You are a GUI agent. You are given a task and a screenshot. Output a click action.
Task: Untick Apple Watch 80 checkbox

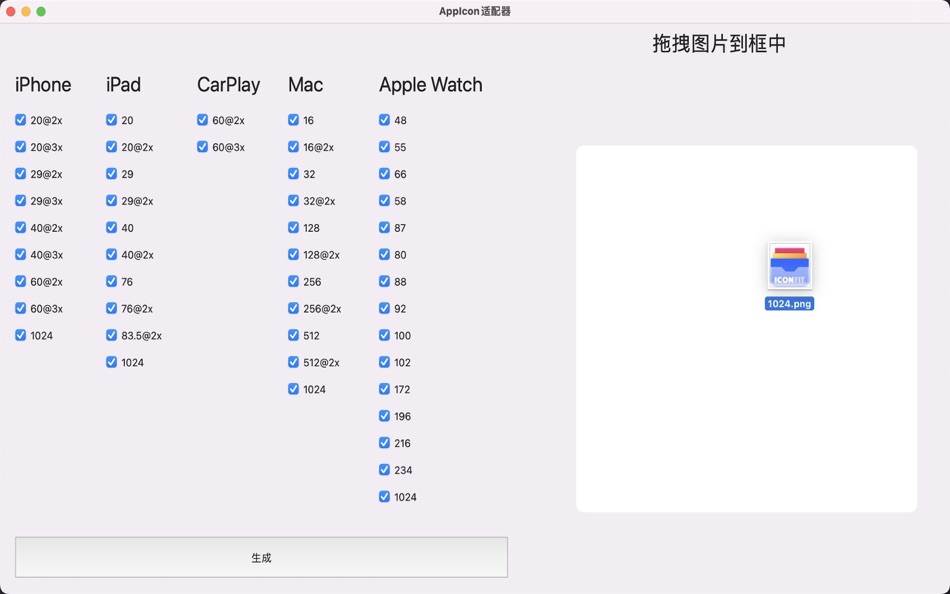(x=384, y=255)
